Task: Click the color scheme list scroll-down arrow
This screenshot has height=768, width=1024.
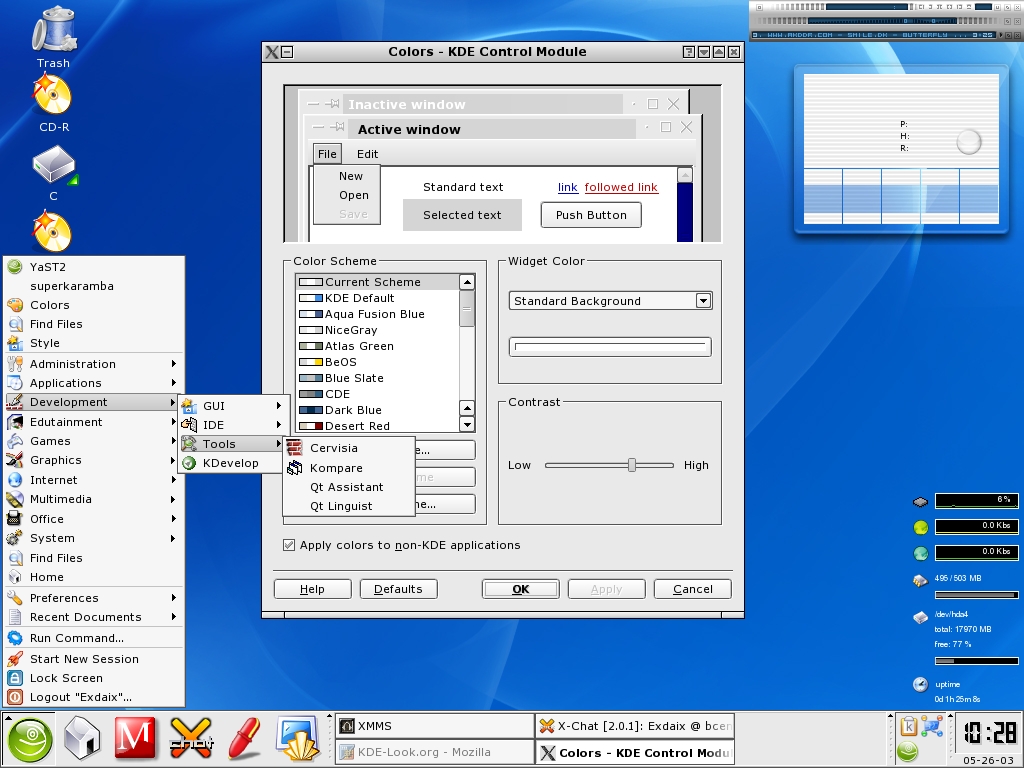Action: pyautogui.click(x=467, y=424)
